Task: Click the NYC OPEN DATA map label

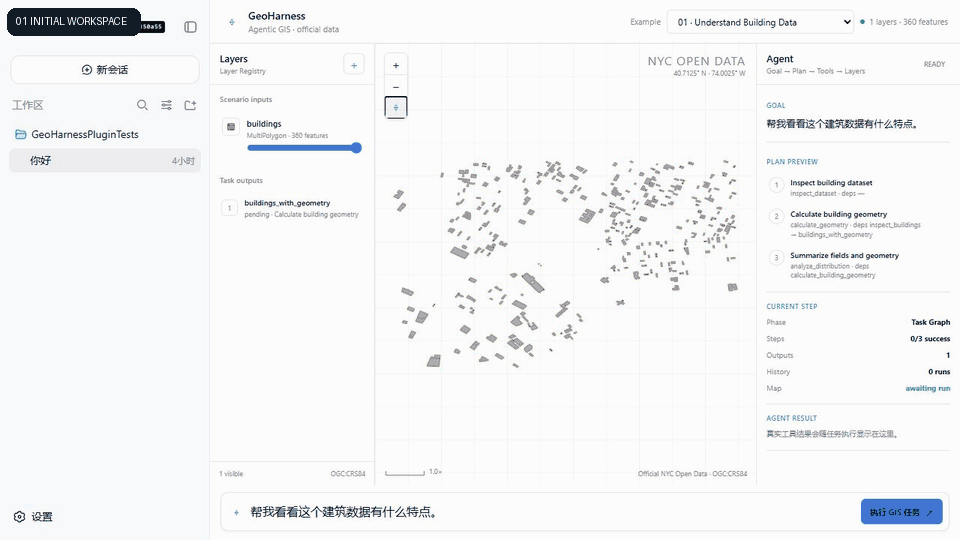Action: coord(696,61)
